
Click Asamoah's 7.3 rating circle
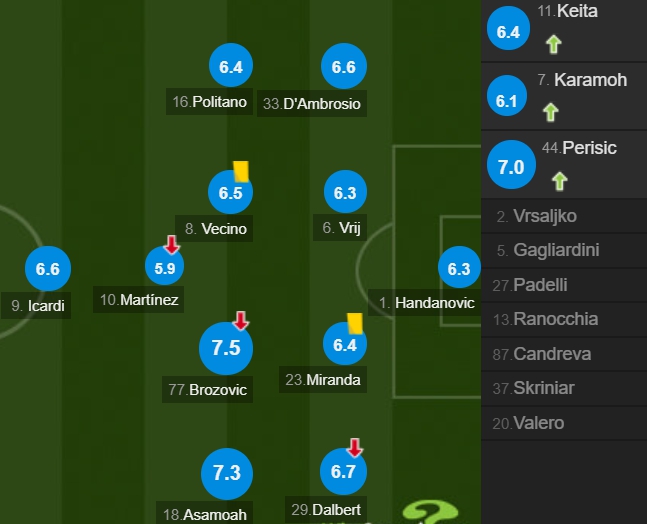coord(227,473)
